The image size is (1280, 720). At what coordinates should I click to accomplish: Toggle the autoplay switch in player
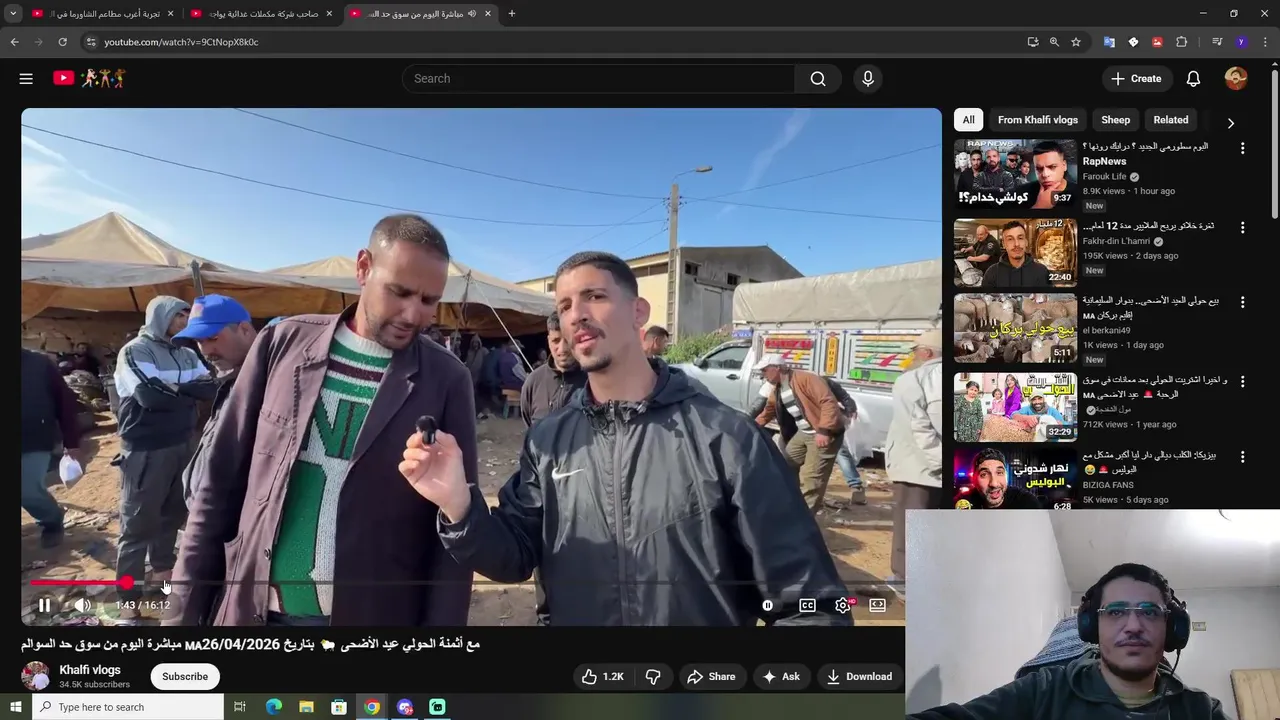click(x=767, y=605)
